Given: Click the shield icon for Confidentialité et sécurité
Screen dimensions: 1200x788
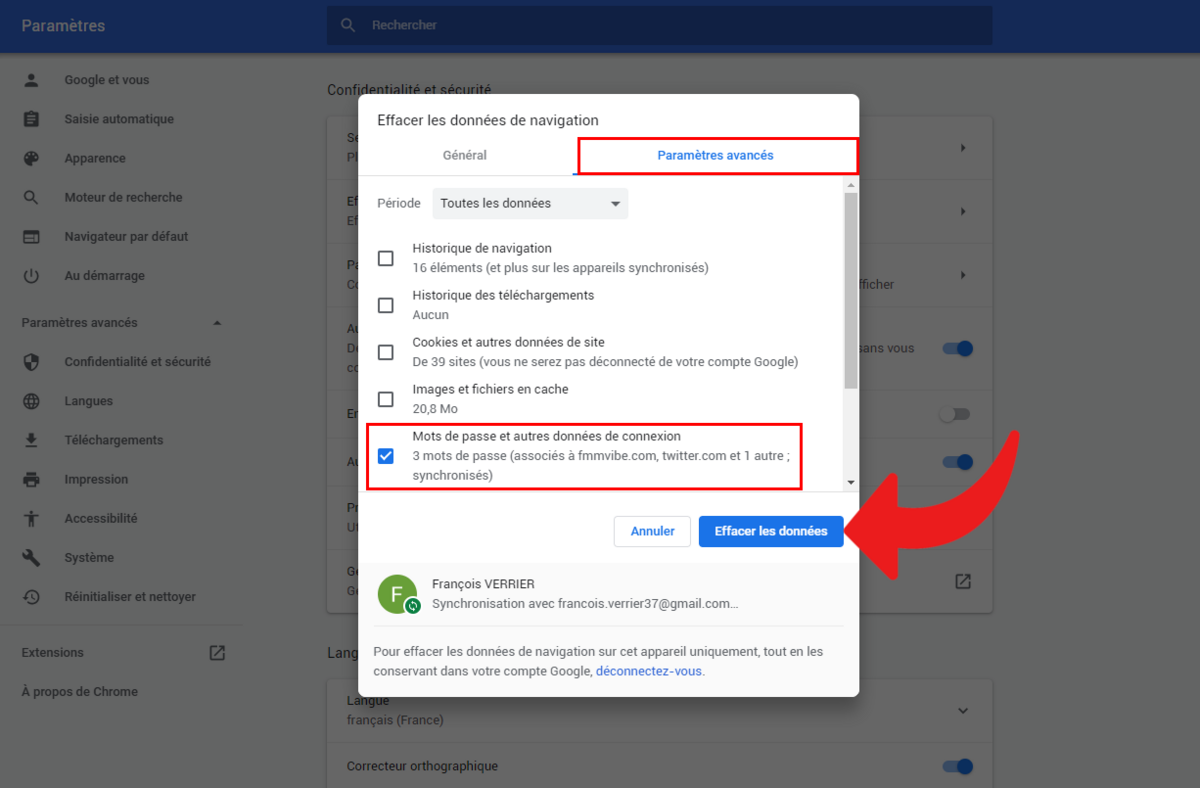Looking at the screenshot, I should coord(32,362).
